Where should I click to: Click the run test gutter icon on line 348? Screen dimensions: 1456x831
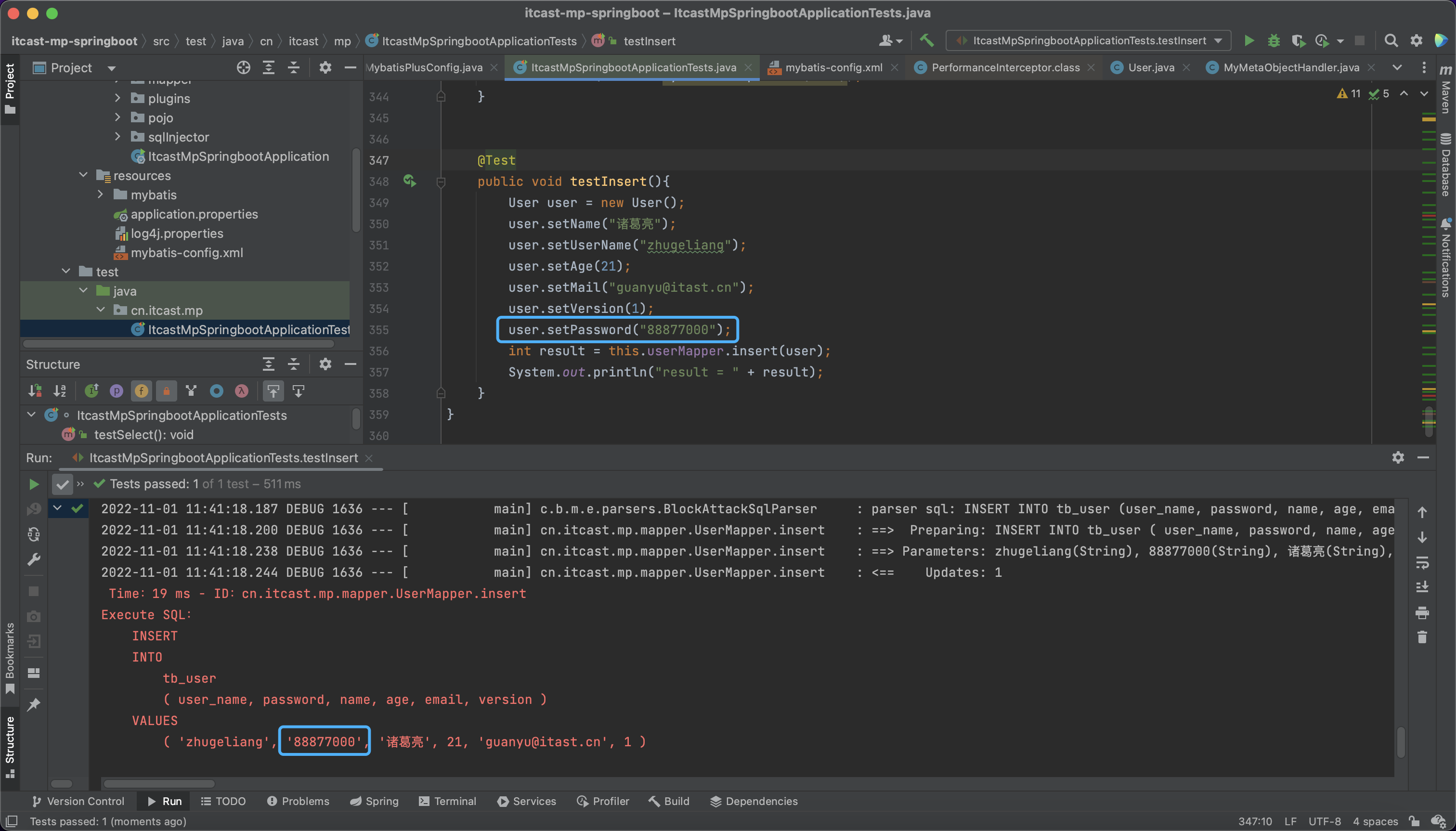coord(409,182)
